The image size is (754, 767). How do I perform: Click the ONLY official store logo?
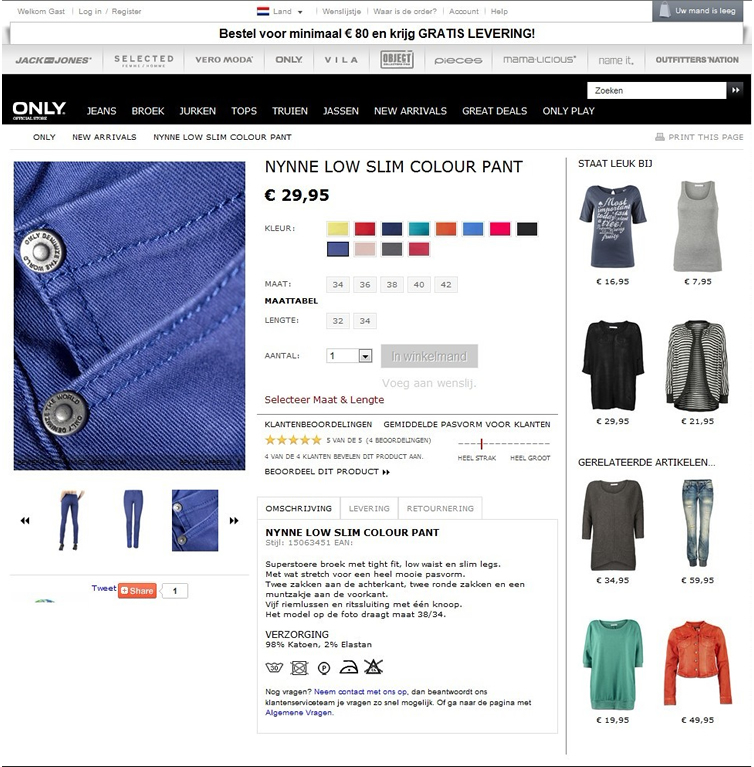click(39, 110)
